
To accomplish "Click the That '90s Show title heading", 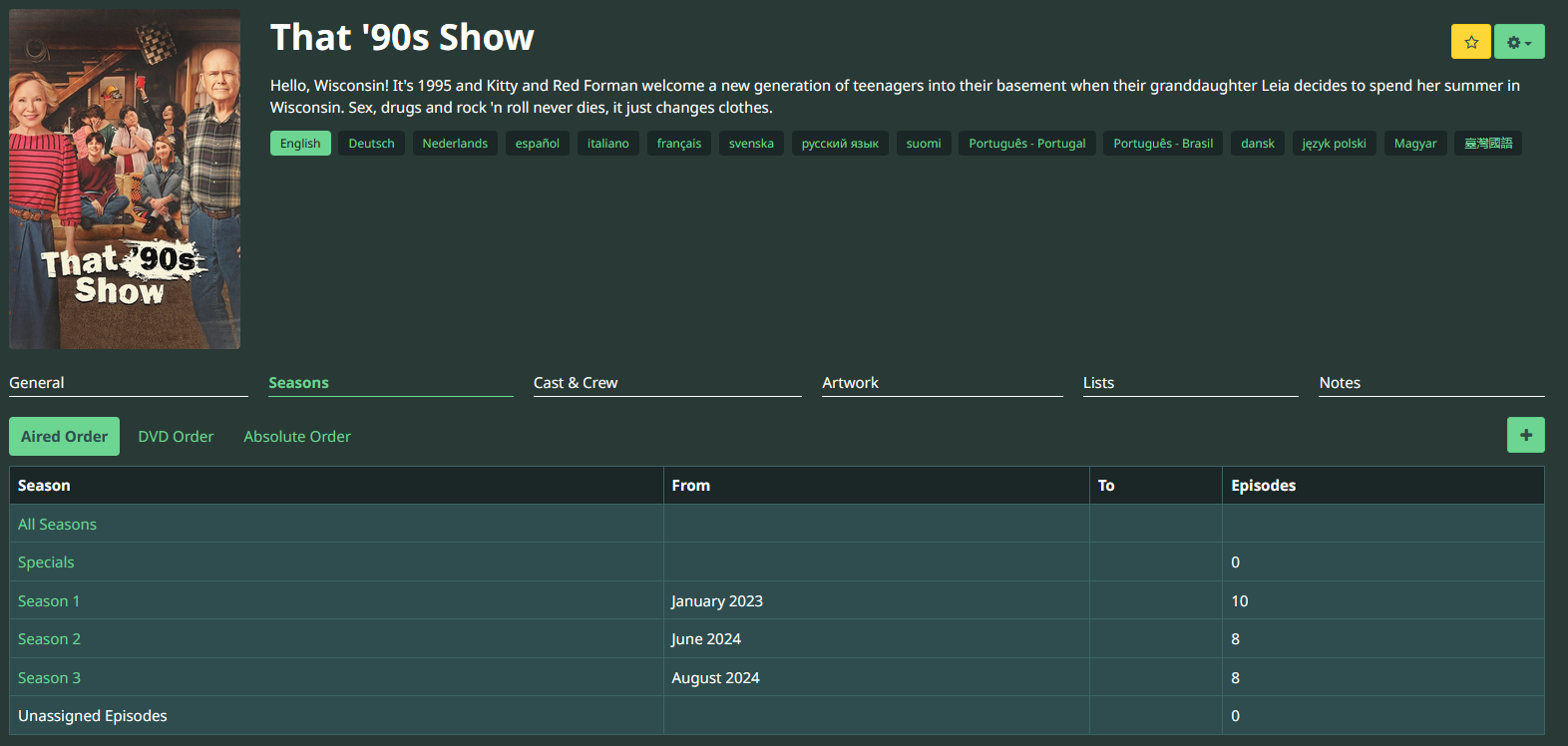I will coord(402,37).
